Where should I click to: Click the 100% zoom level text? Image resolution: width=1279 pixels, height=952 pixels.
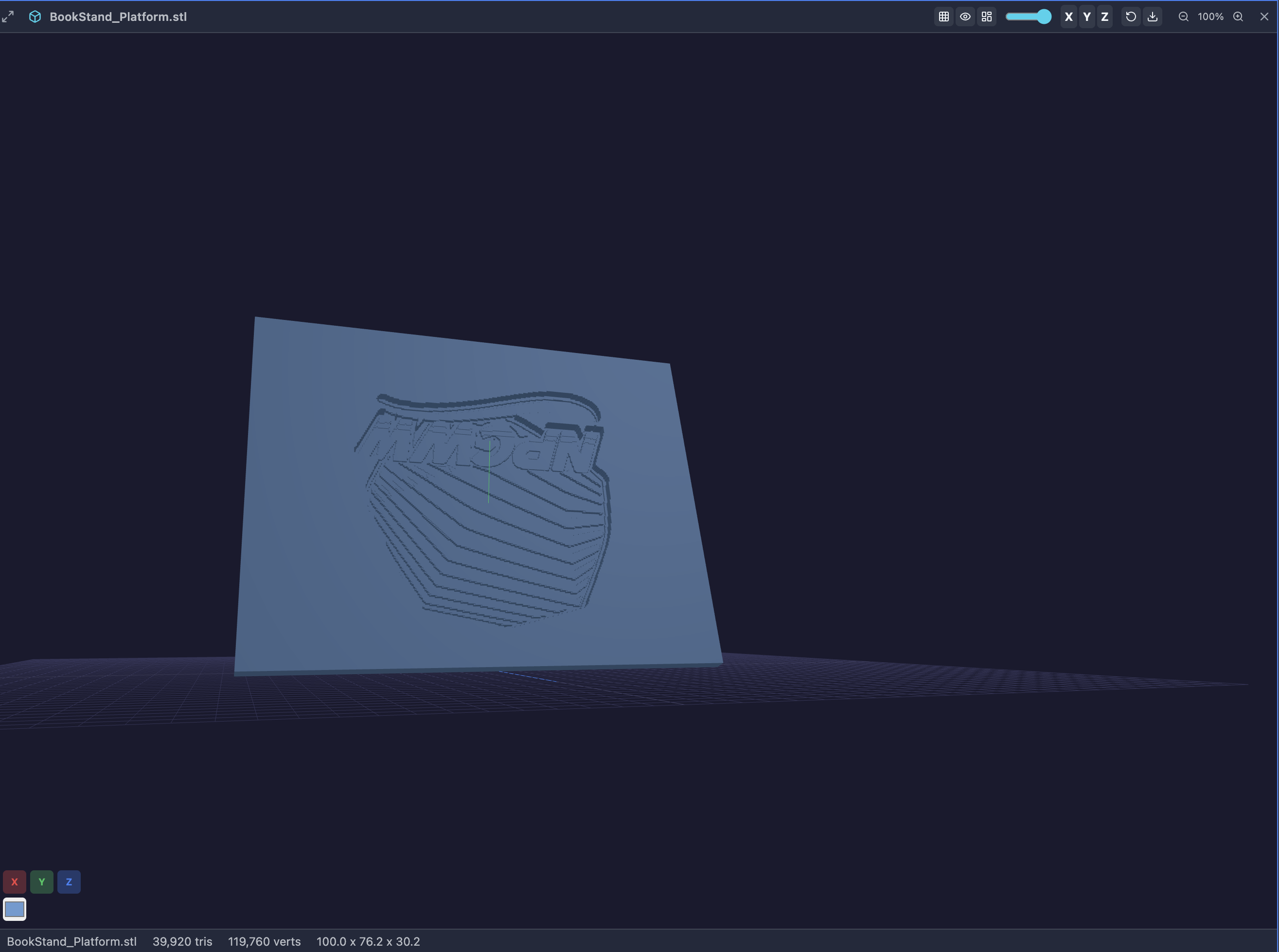[1210, 17]
